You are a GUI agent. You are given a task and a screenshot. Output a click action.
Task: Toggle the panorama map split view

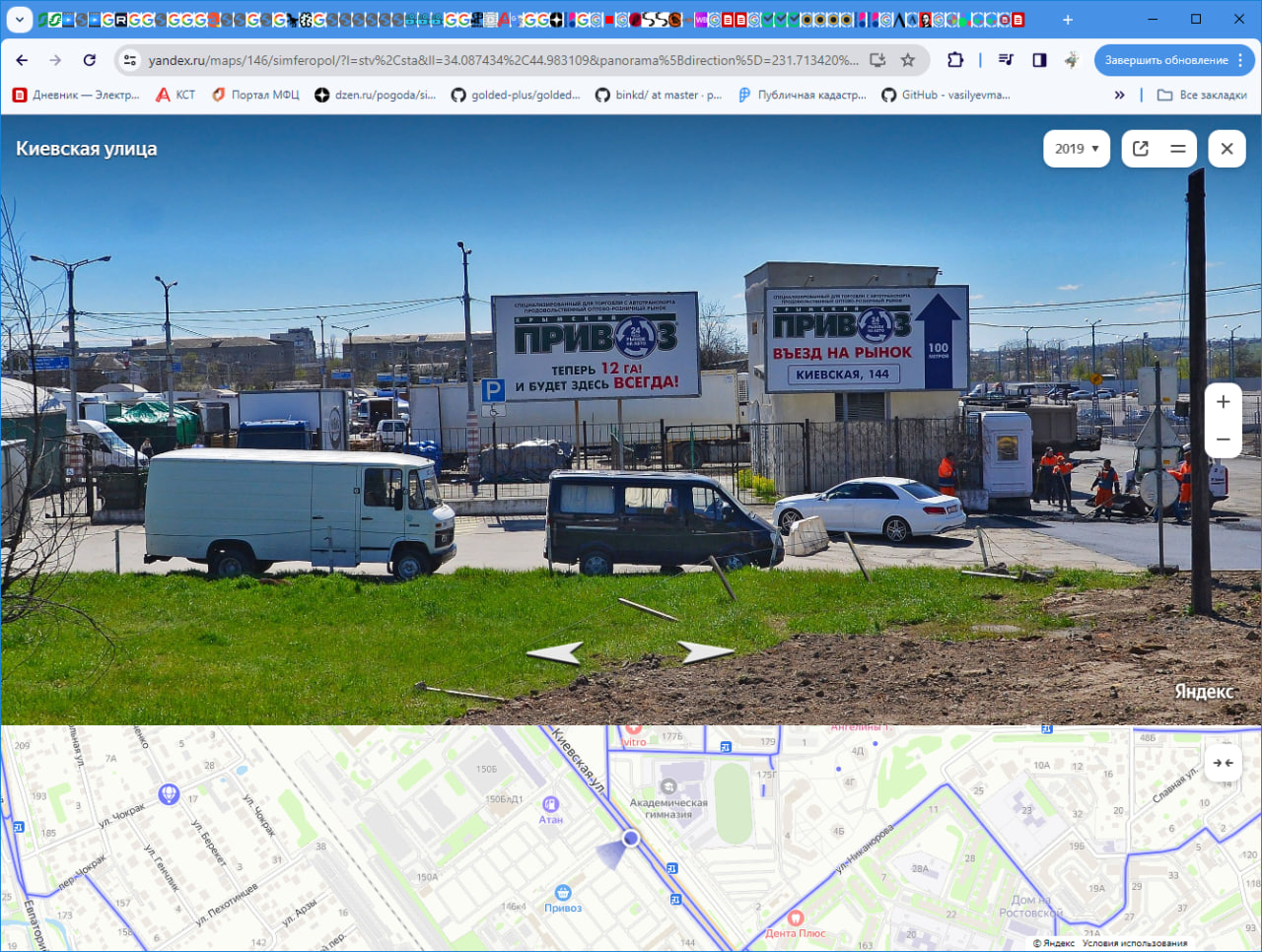tap(1178, 149)
